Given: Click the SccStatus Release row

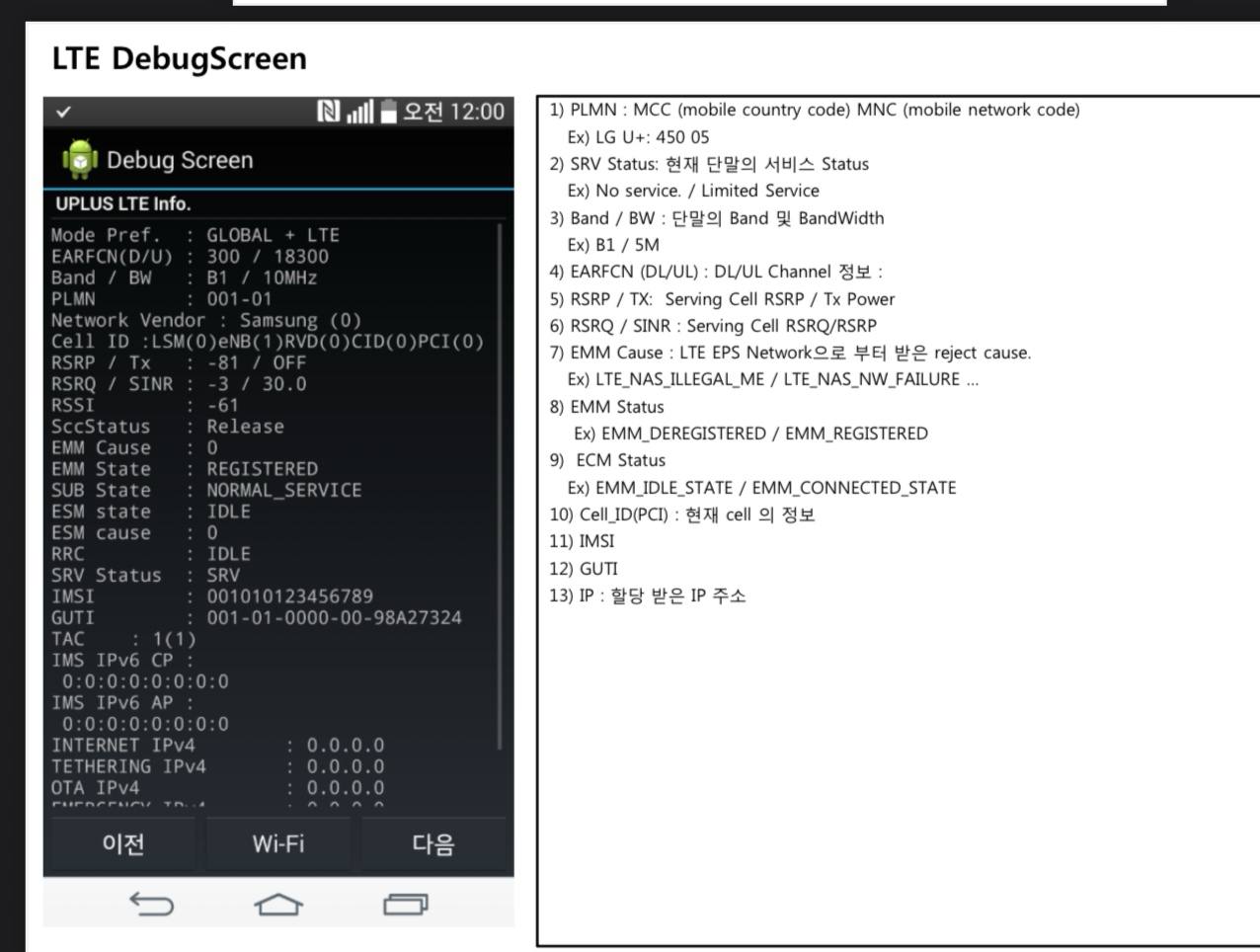Looking at the screenshot, I should pyautogui.click(x=168, y=427).
